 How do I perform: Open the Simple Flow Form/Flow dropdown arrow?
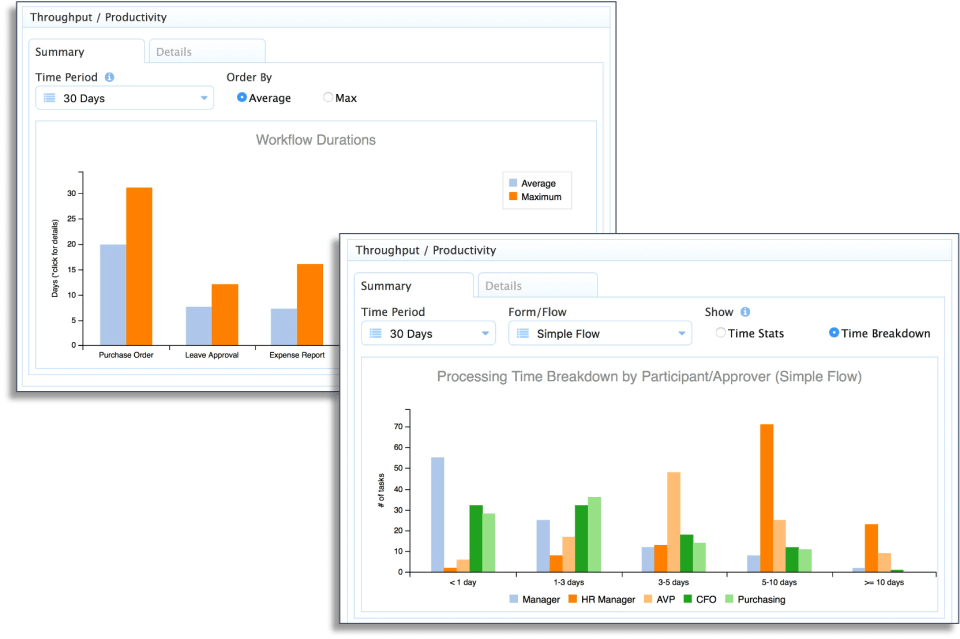(x=681, y=334)
